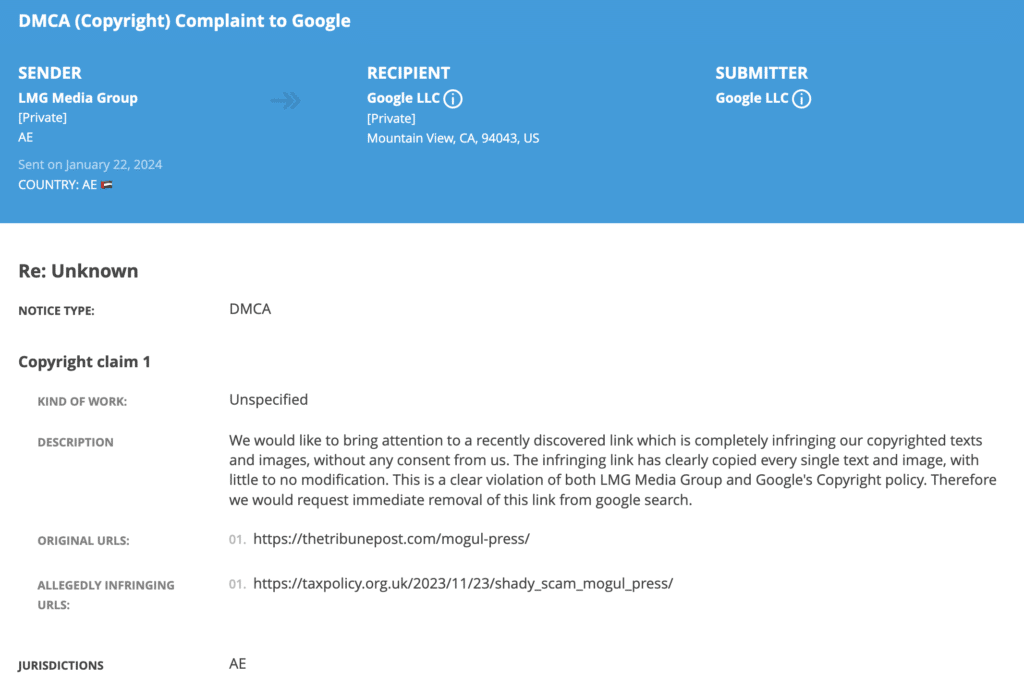Viewport: 1024px width, 698px height.
Task: Click info icon next to recipient Google LLC
Action: [453, 99]
